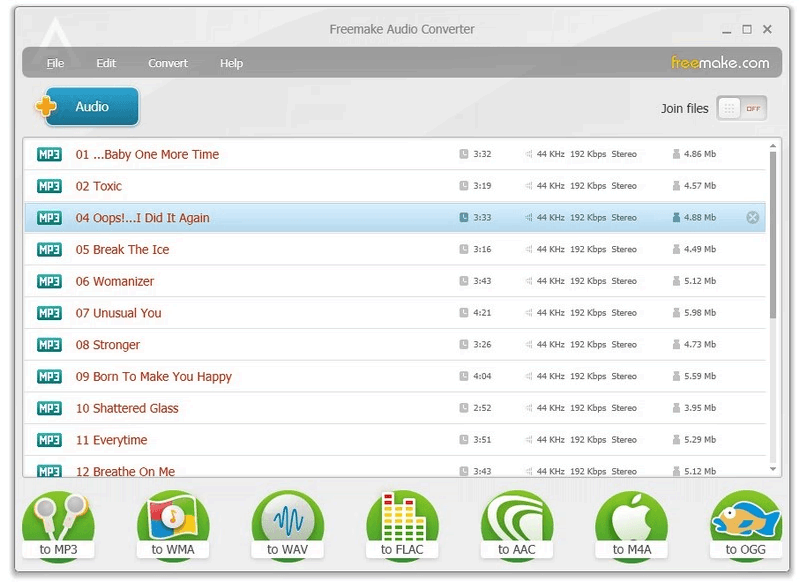Image resolution: width=800 pixels, height=582 pixels.
Task: Click clock icon in 02 Toxic row
Action: coord(464,186)
